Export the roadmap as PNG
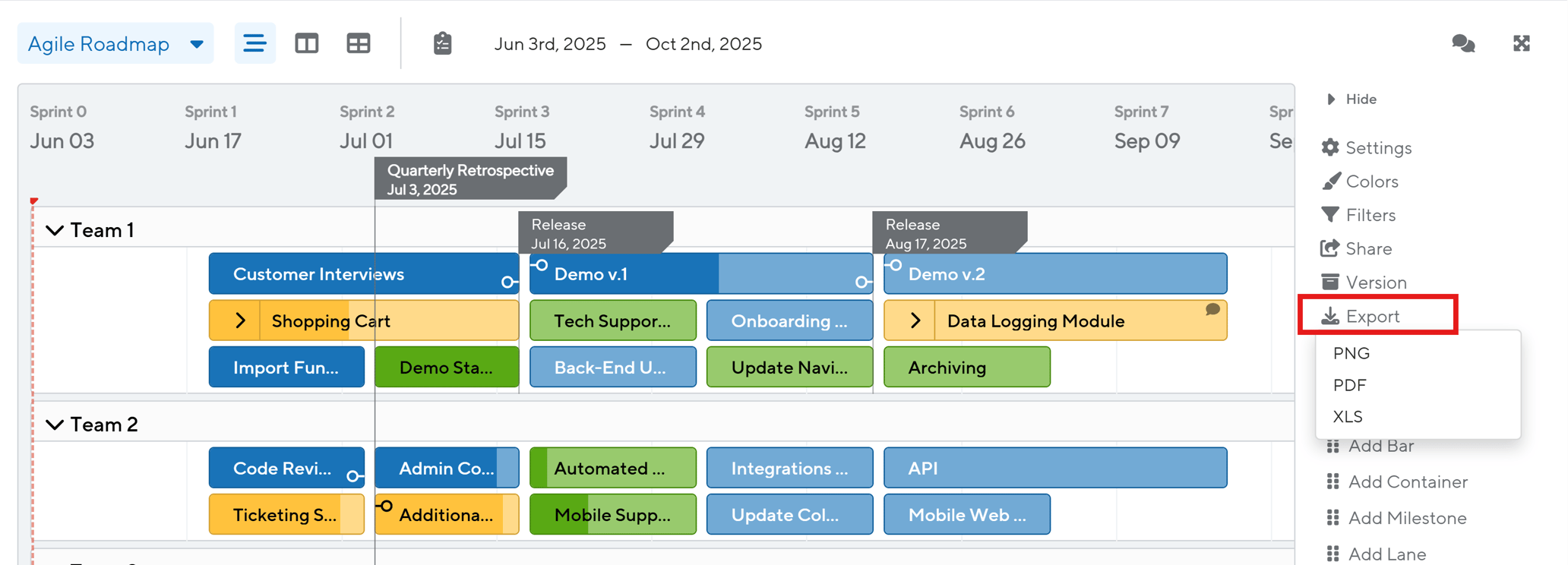Viewport: 1568px width, 565px height. click(1351, 353)
